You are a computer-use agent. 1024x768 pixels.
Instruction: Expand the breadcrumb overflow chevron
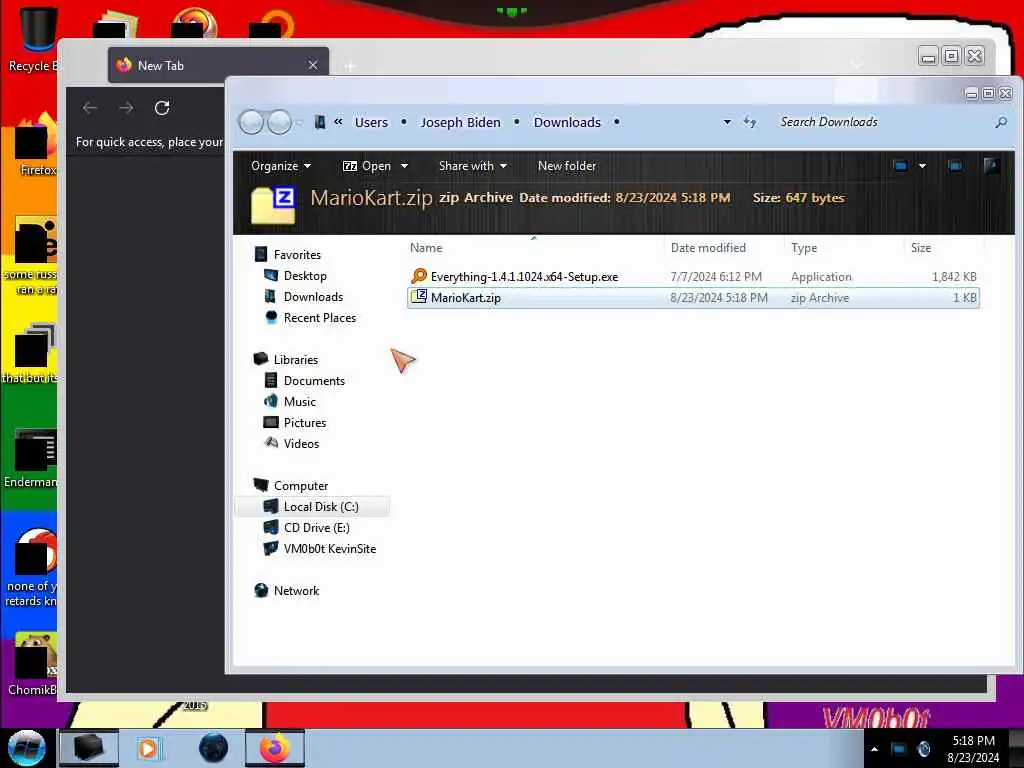(338, 121)
